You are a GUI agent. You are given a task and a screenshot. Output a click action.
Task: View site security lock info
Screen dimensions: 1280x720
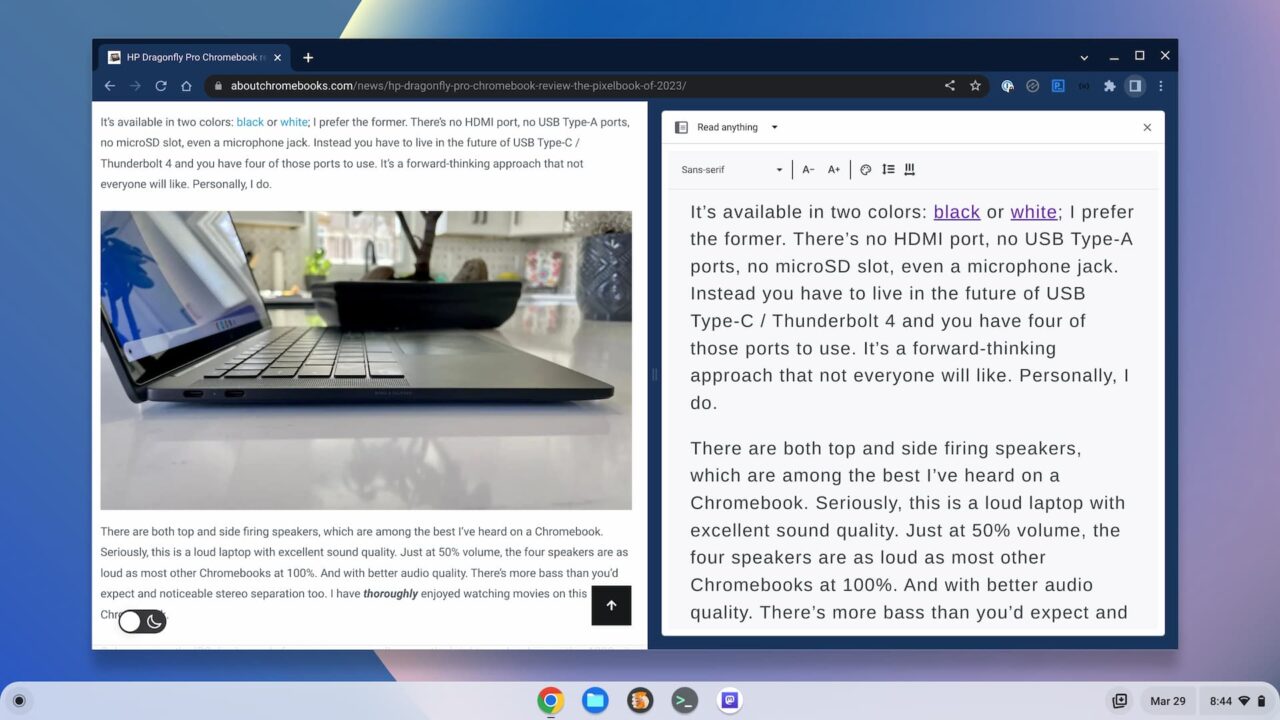[x=219, y=86]
